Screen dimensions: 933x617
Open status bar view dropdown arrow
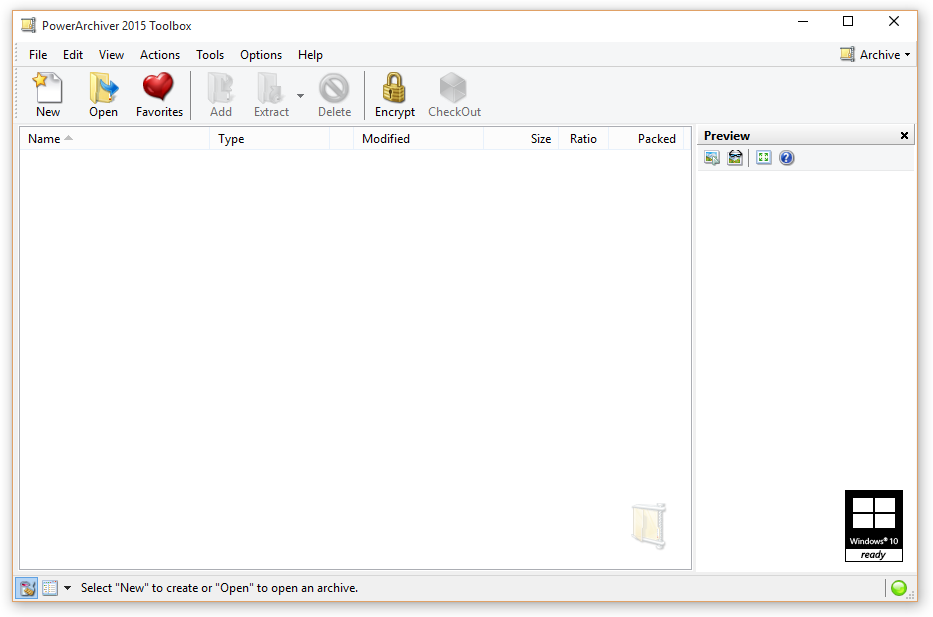(x=67, y=588)
